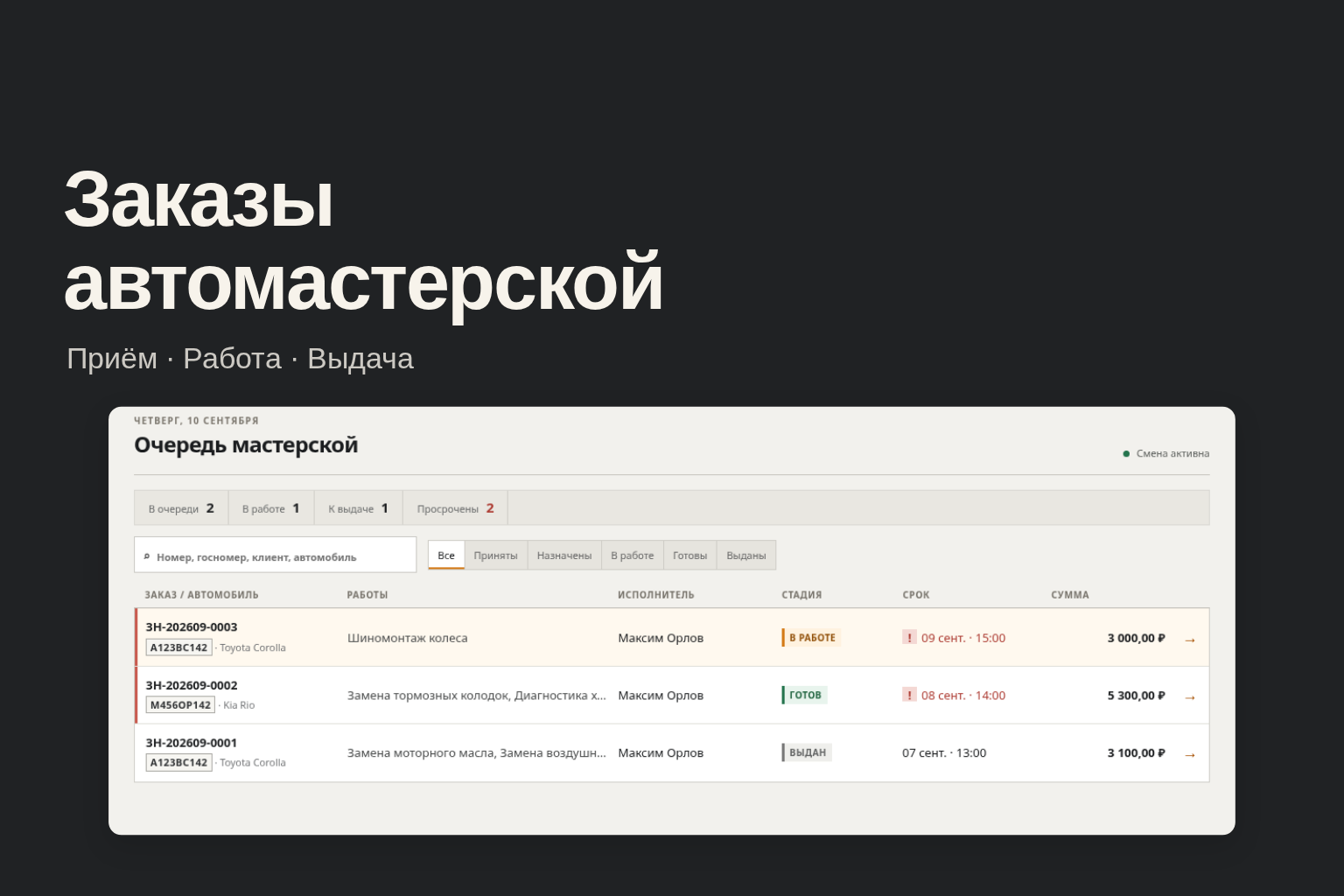The image size is (1344, 896).
Task: Click the deadline '08 сент. · 14:00'
Action: [x=963, y=696]
